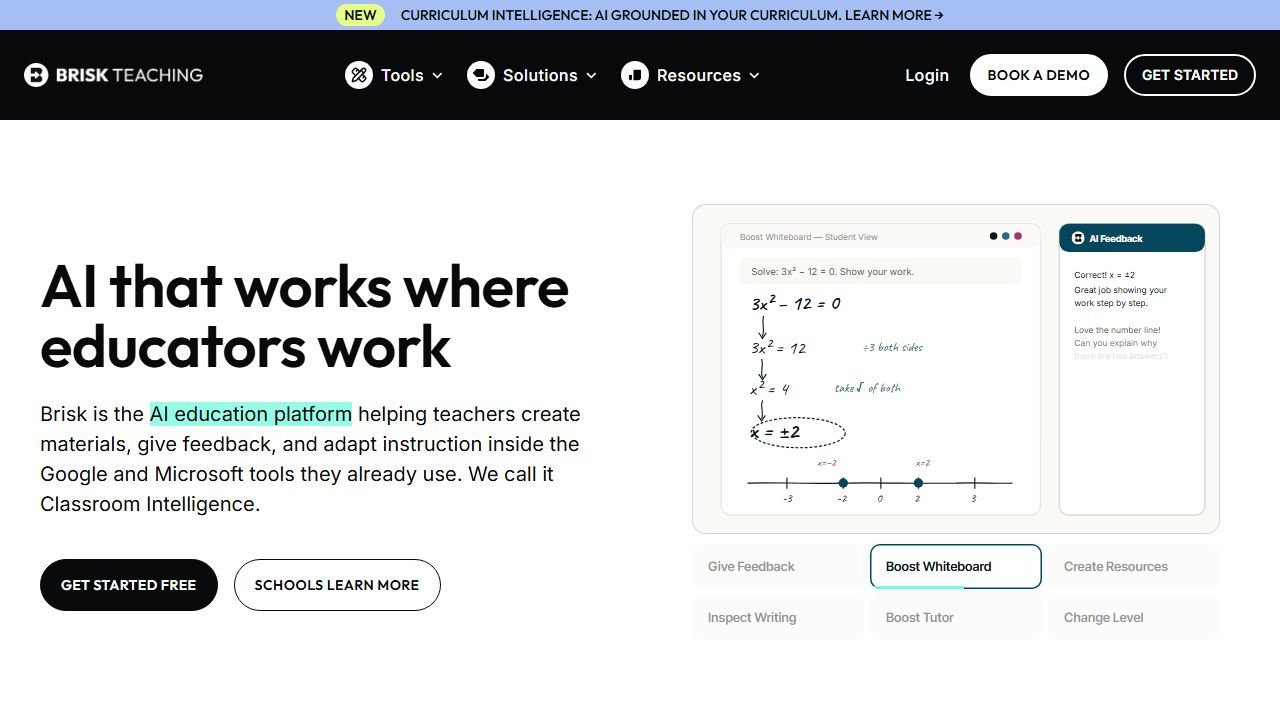
Task: Expand the Resources dropdown chevron
Action: coord(754,75)
